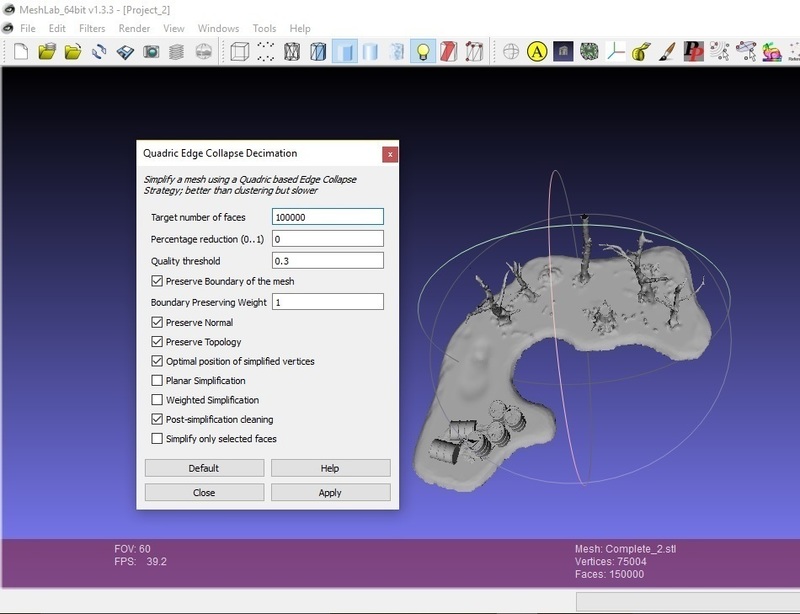
Task: Open the Edit menu
Action: [57, 29]
